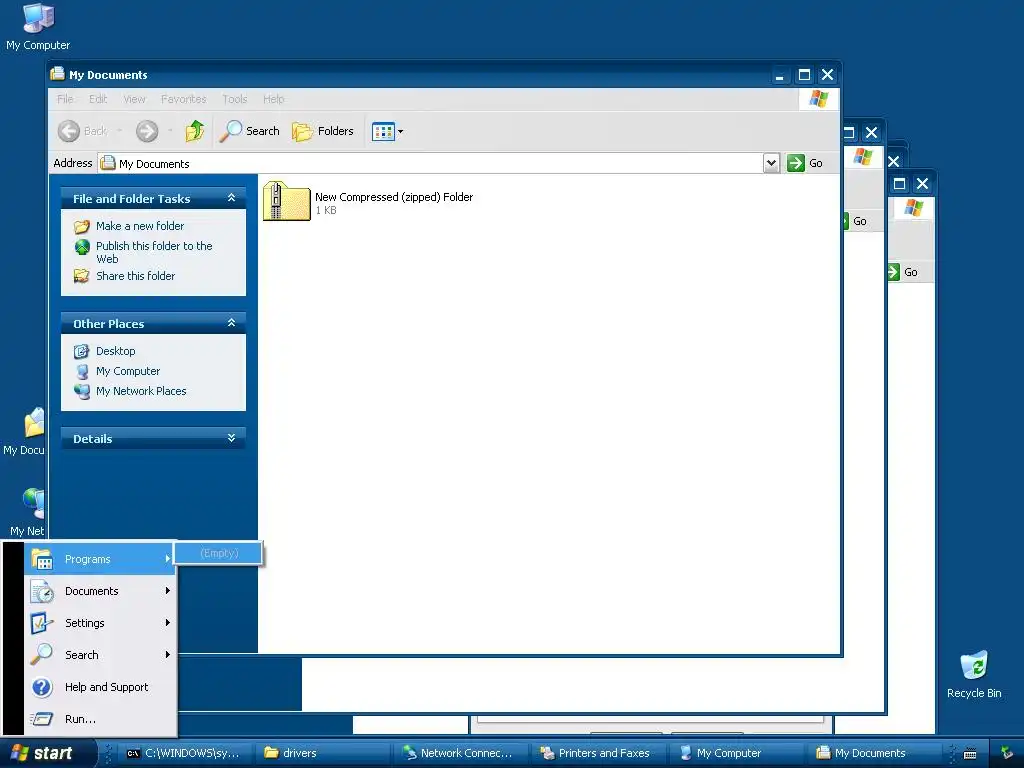Click the Publish to Web globe icon

coord(82,247)
